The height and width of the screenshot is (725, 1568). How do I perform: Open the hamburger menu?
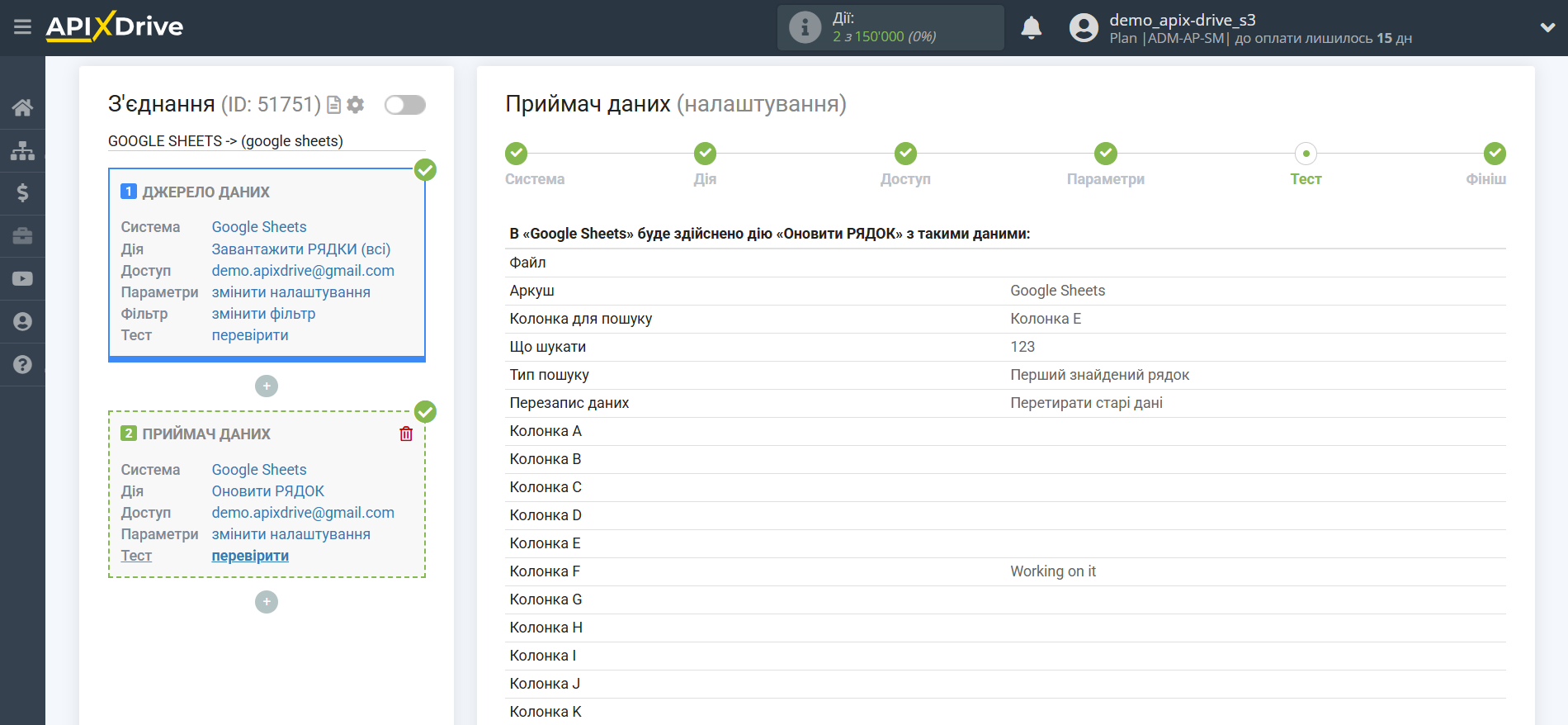point(22,27)
